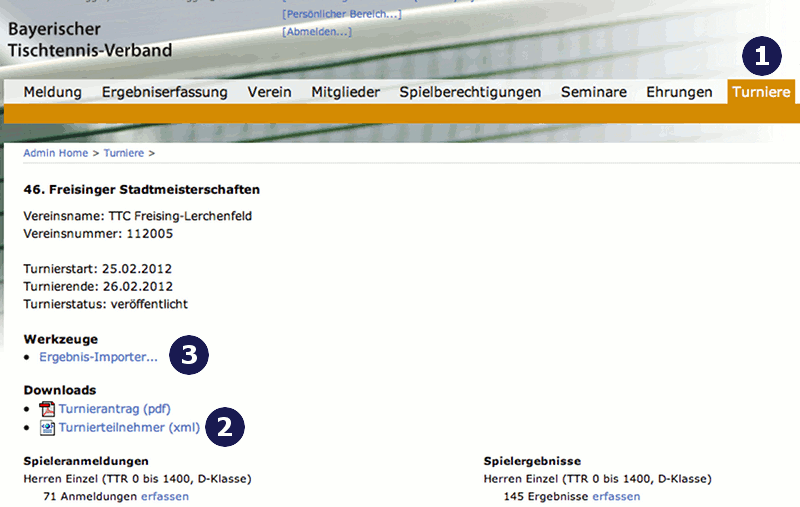Viewport: 800px width, 507px height.
Task: Select the Verein menu item
Action: [x=269, y=92]
